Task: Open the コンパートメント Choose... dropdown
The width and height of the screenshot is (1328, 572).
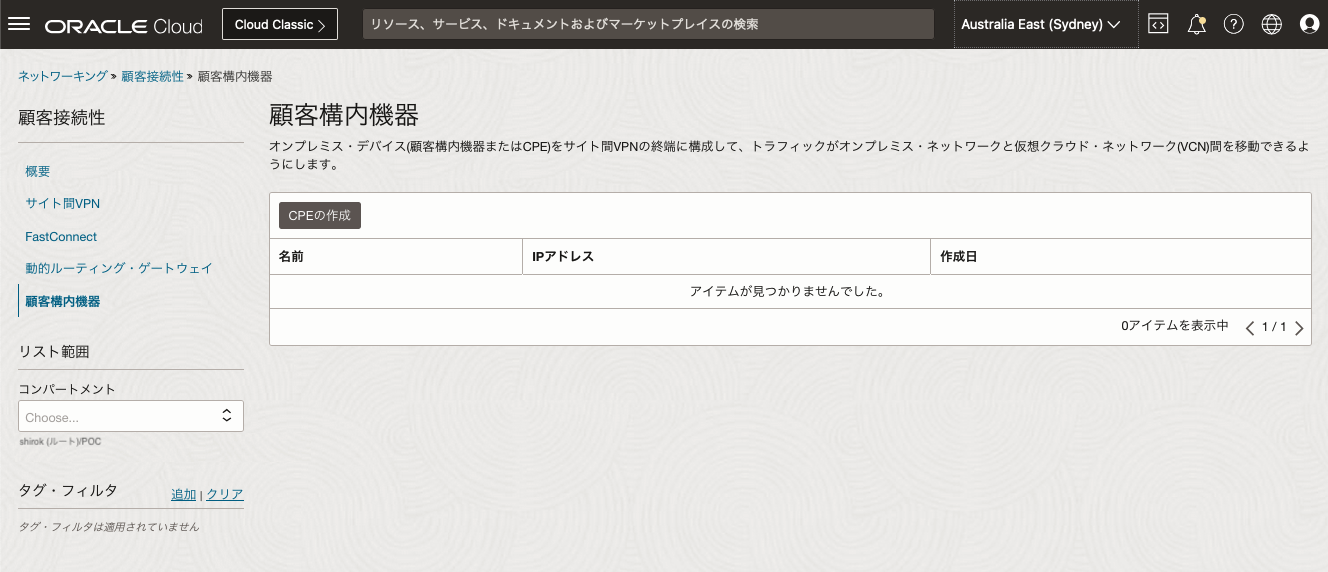Action: pos(131,416)
